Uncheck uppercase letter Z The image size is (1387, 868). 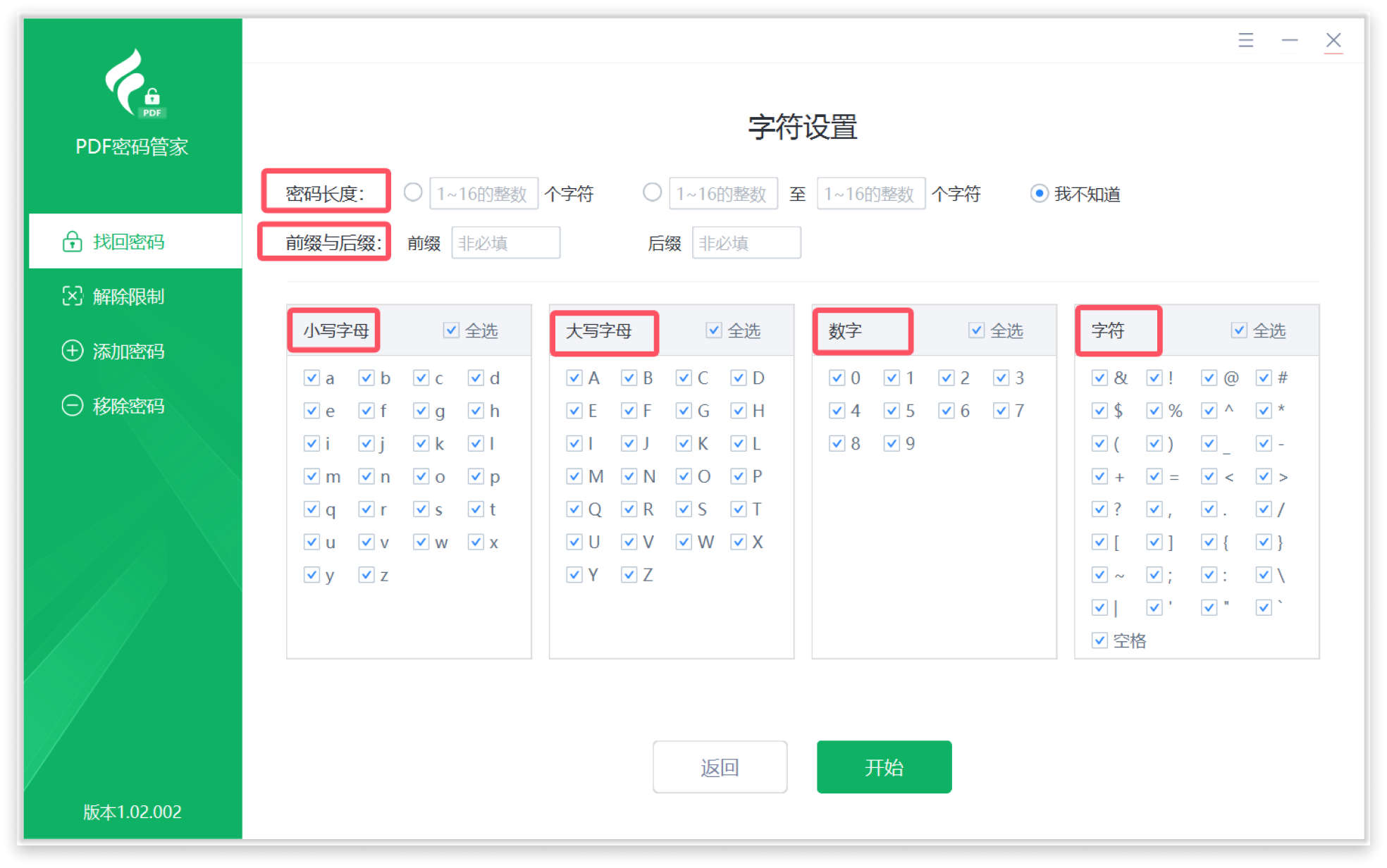point(629,574)
